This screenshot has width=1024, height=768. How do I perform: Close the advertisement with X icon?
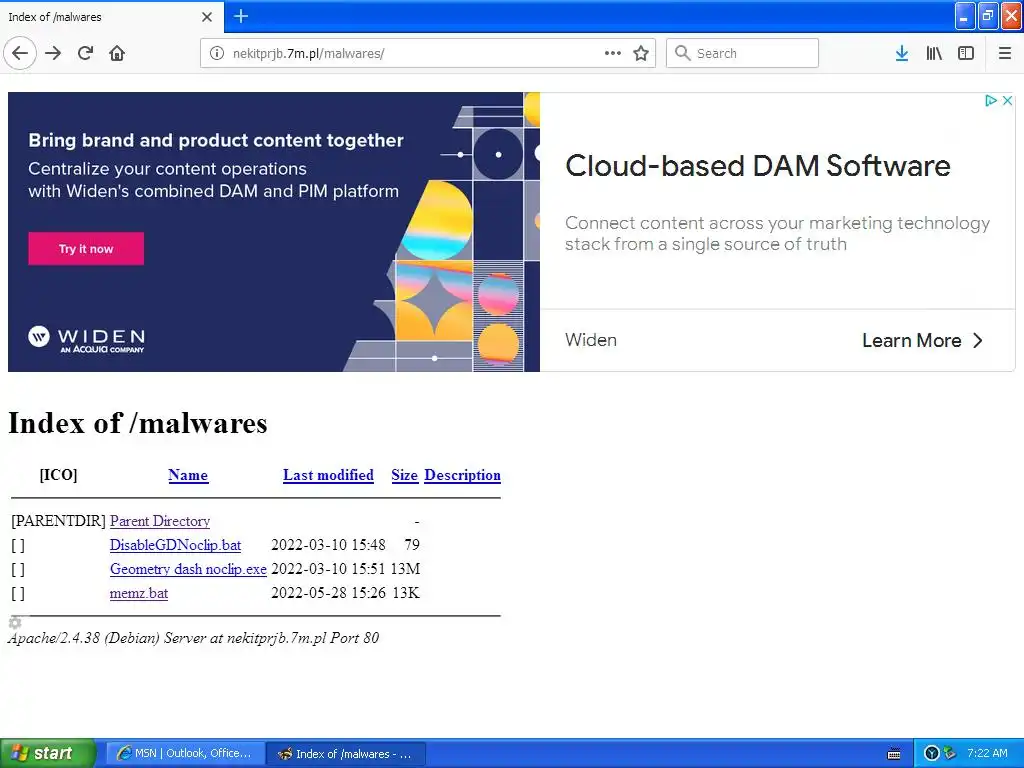point(1007,101)
